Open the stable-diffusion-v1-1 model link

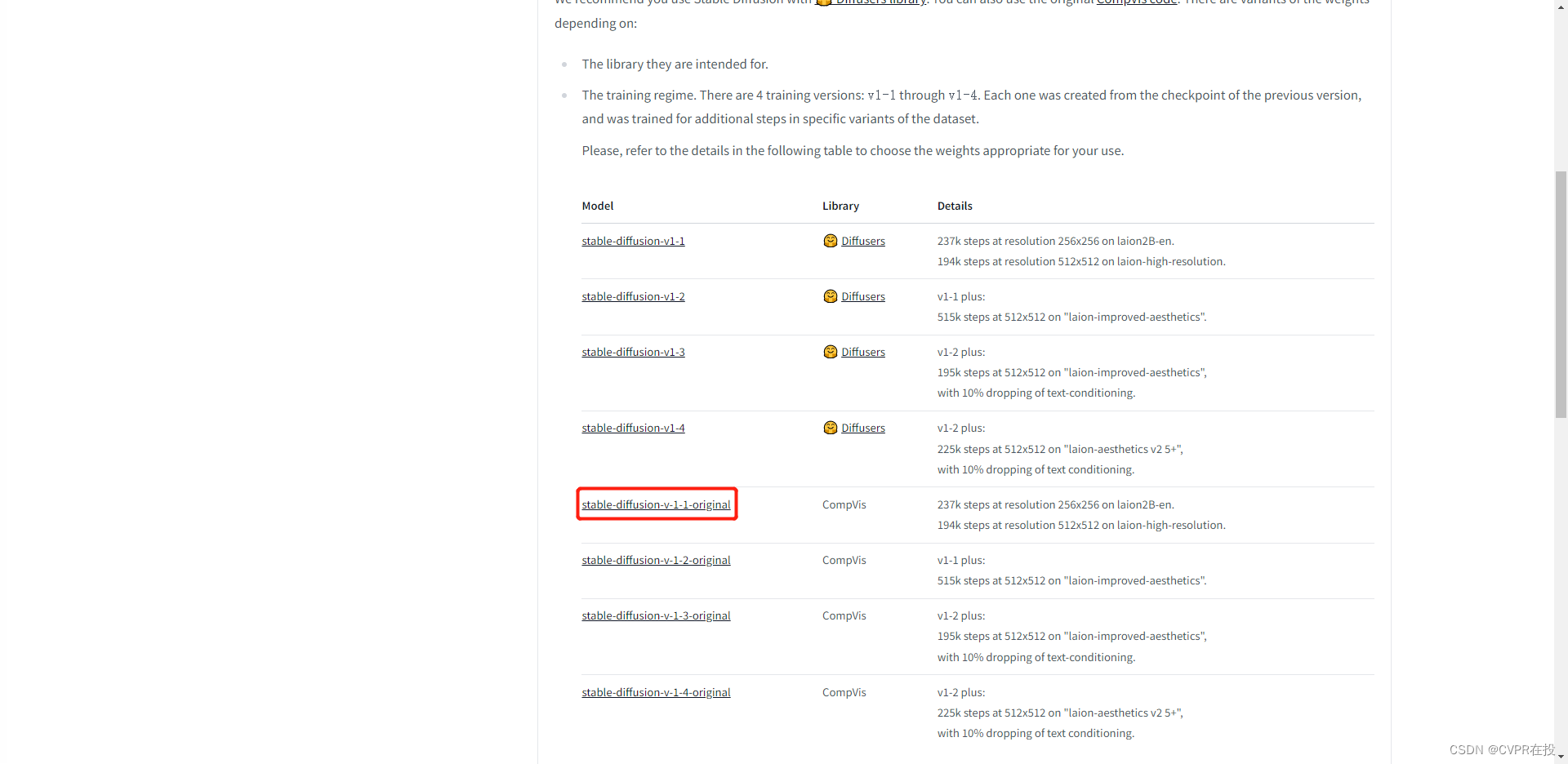[x=633, y=241]
